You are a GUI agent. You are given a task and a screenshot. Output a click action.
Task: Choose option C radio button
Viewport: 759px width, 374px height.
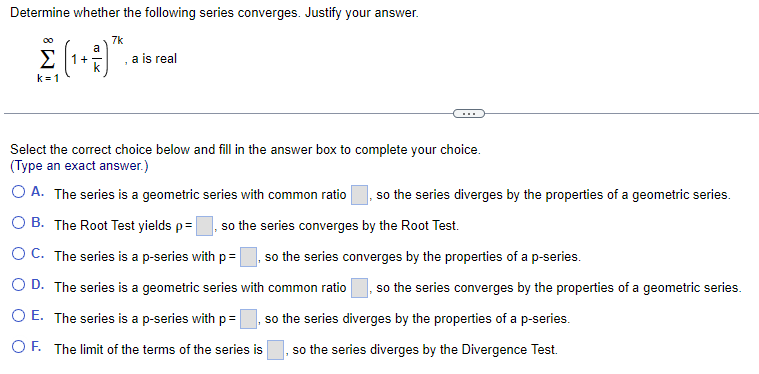tap(19, 254)
